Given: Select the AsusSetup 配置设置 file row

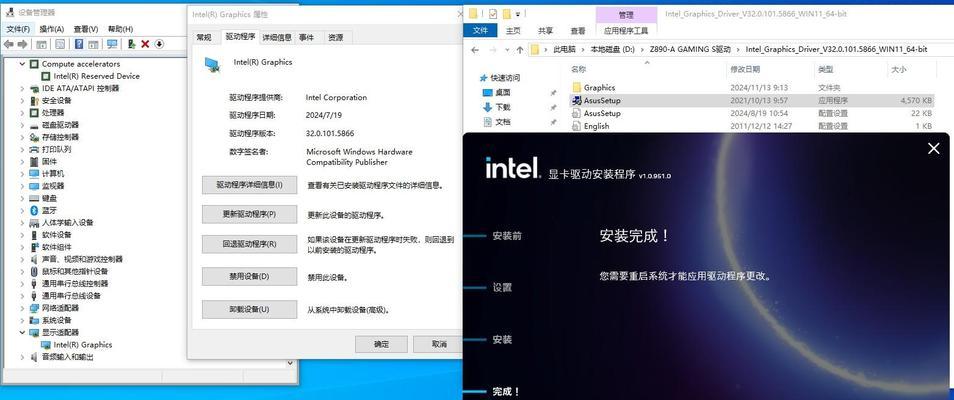Looking at the screenshot, I should pos(750,113).
